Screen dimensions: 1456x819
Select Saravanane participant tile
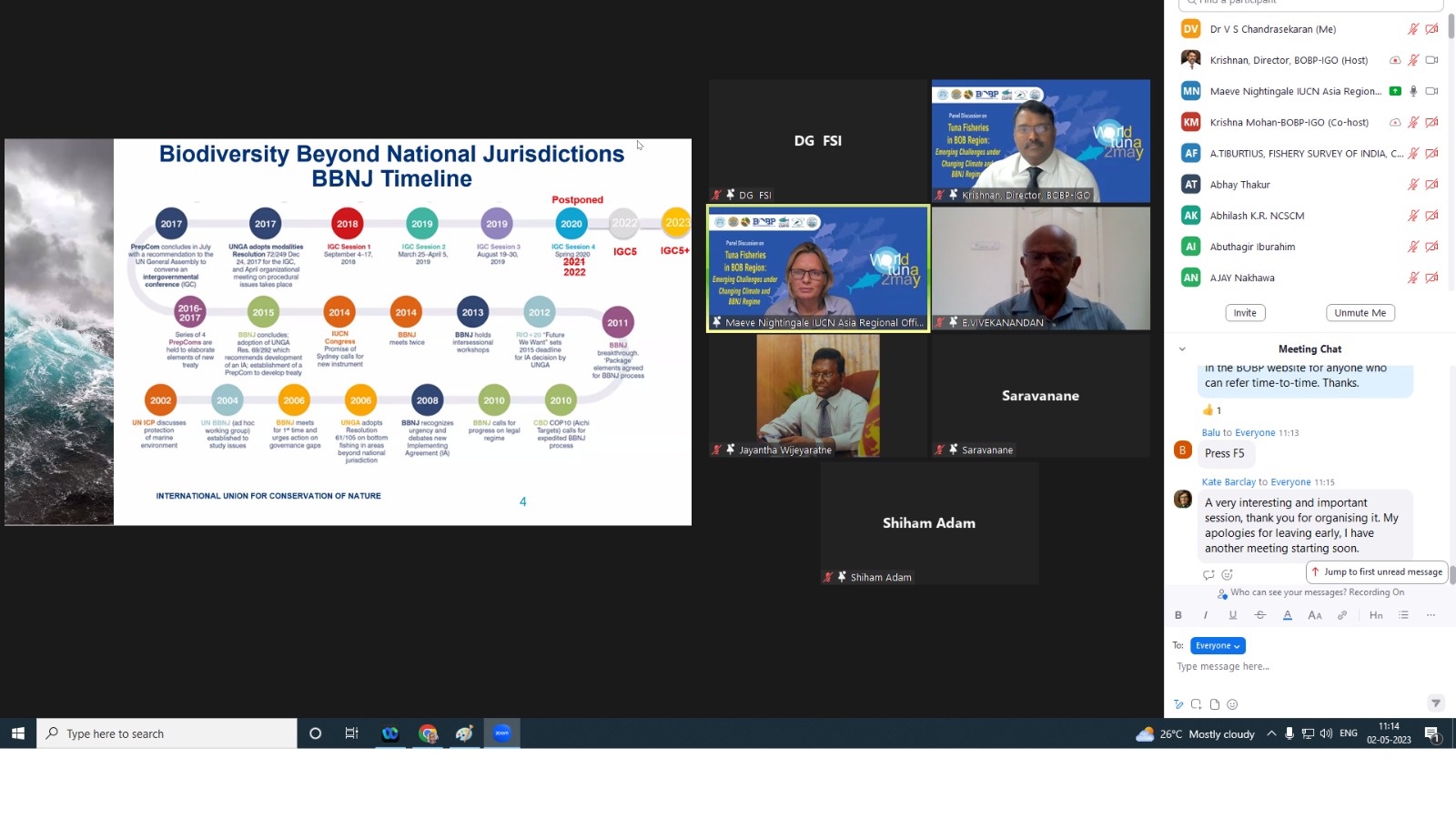[x=1041, y=395]
